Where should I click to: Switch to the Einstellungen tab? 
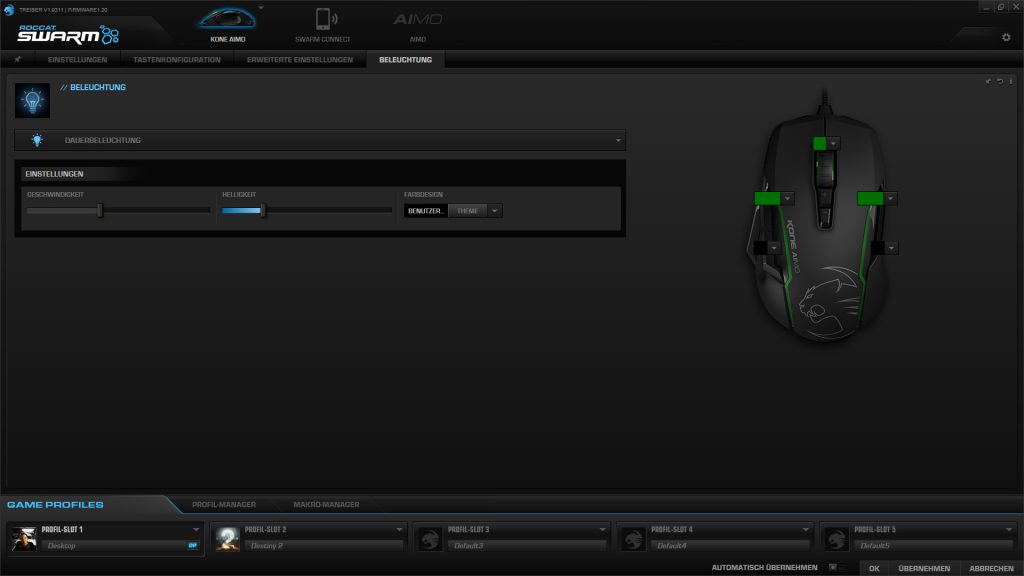pos(77,59)
